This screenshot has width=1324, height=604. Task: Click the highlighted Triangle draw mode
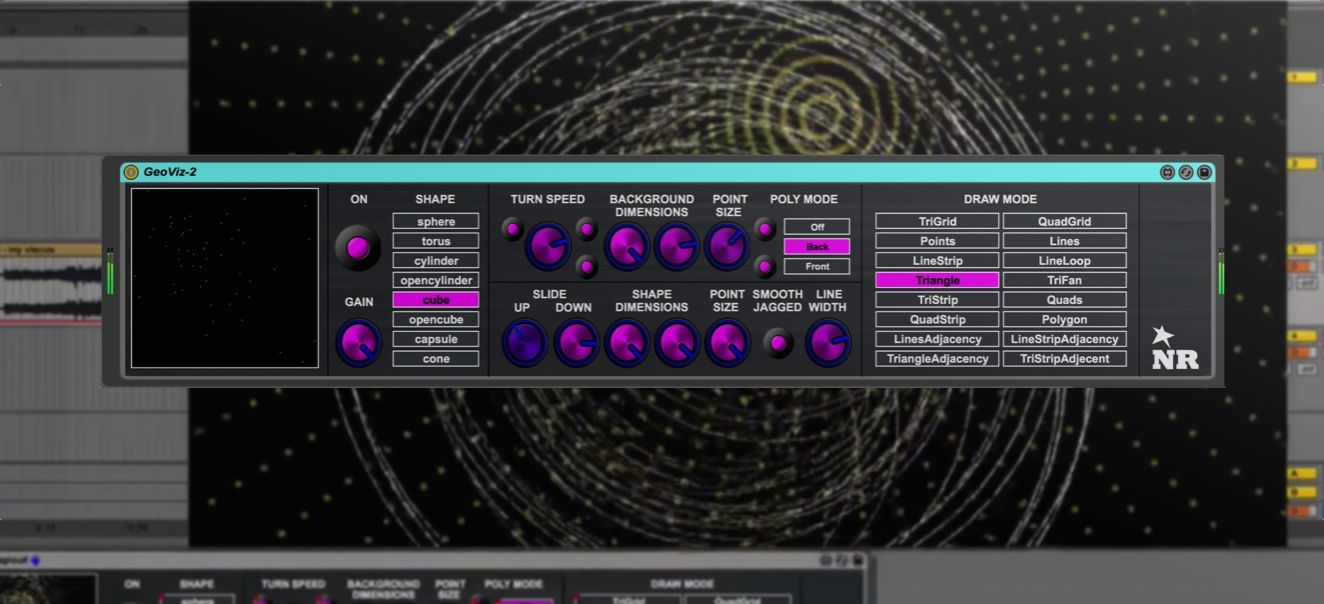coord(937,280)
